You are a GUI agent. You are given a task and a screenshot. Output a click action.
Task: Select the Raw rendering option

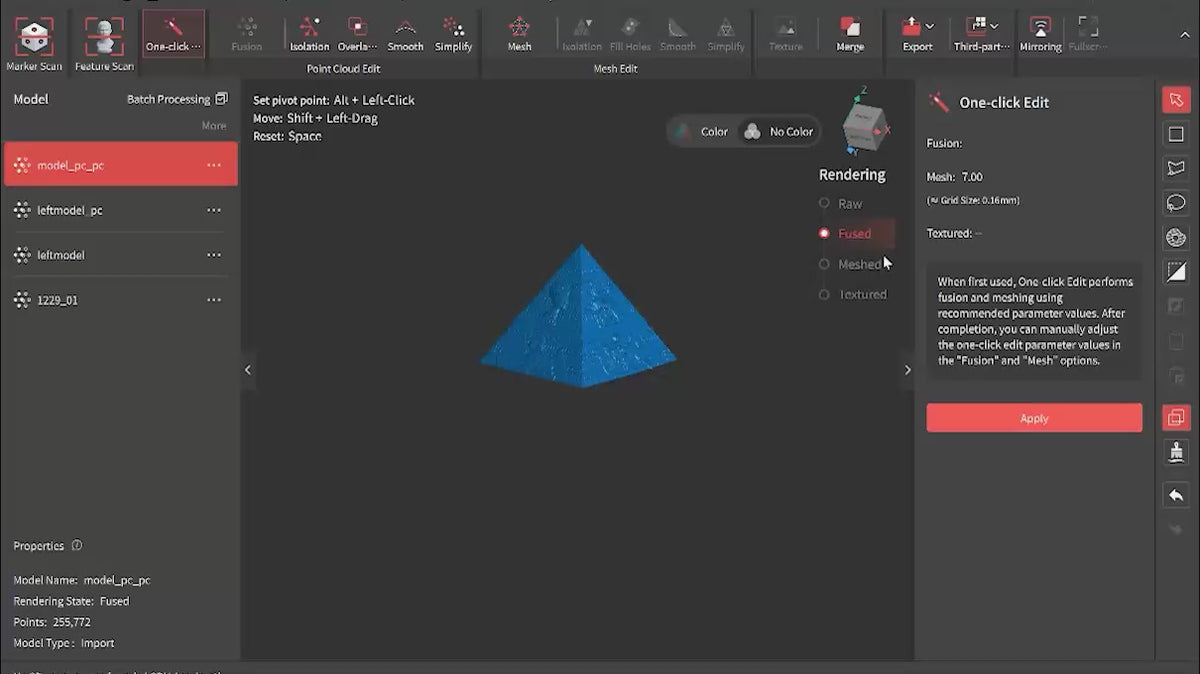pos(825,204)
